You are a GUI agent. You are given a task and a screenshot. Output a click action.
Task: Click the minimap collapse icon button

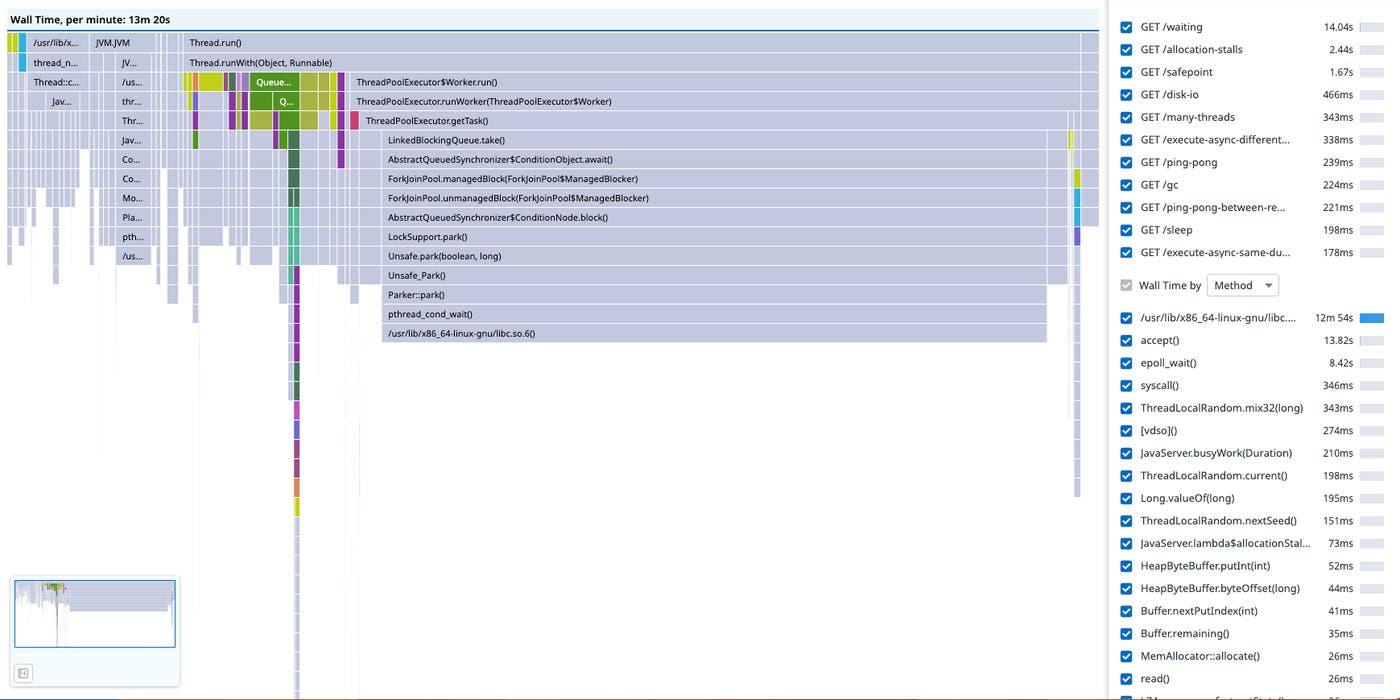(23, 673)
